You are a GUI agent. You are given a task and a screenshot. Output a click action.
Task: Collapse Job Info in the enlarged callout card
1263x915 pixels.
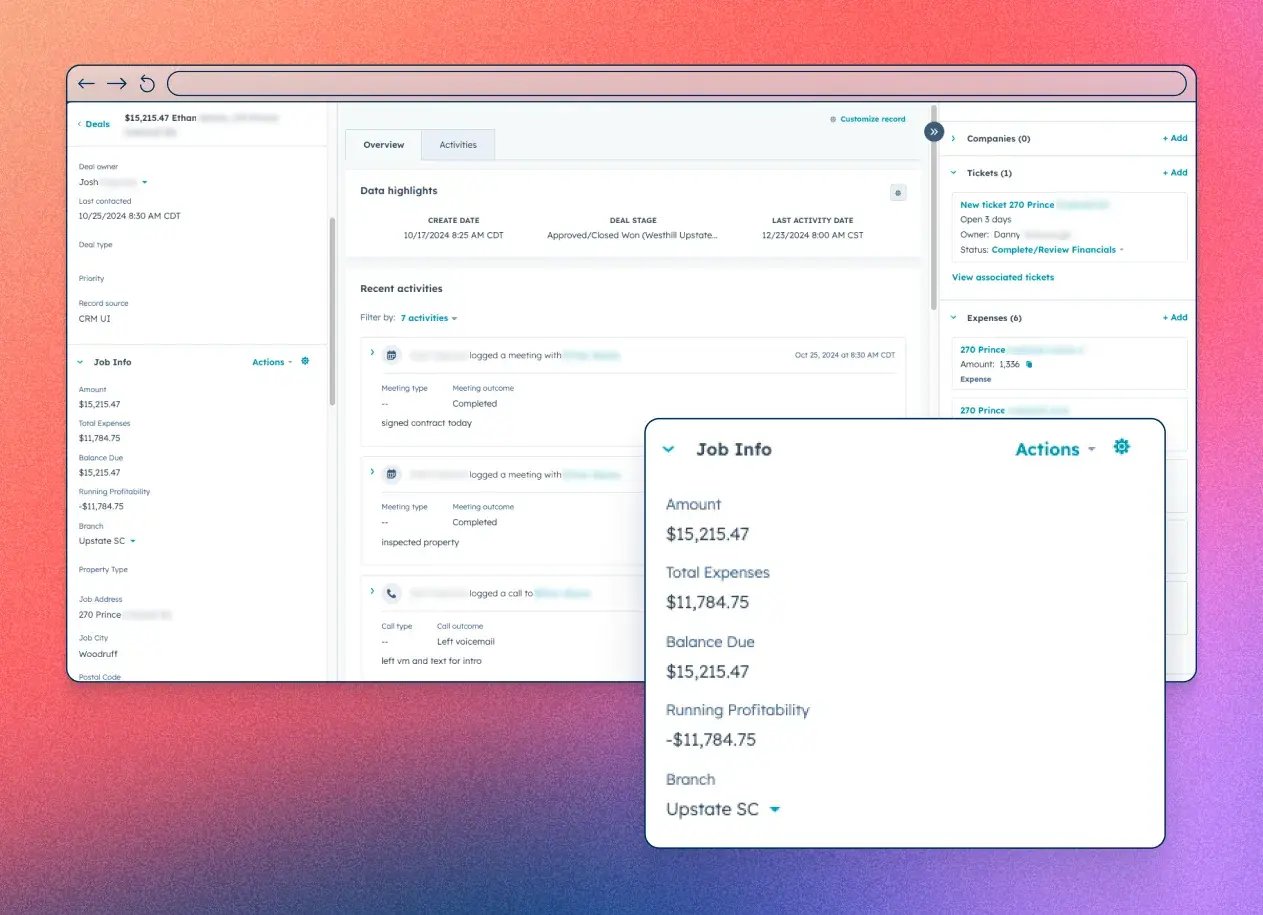pos(669,450)
